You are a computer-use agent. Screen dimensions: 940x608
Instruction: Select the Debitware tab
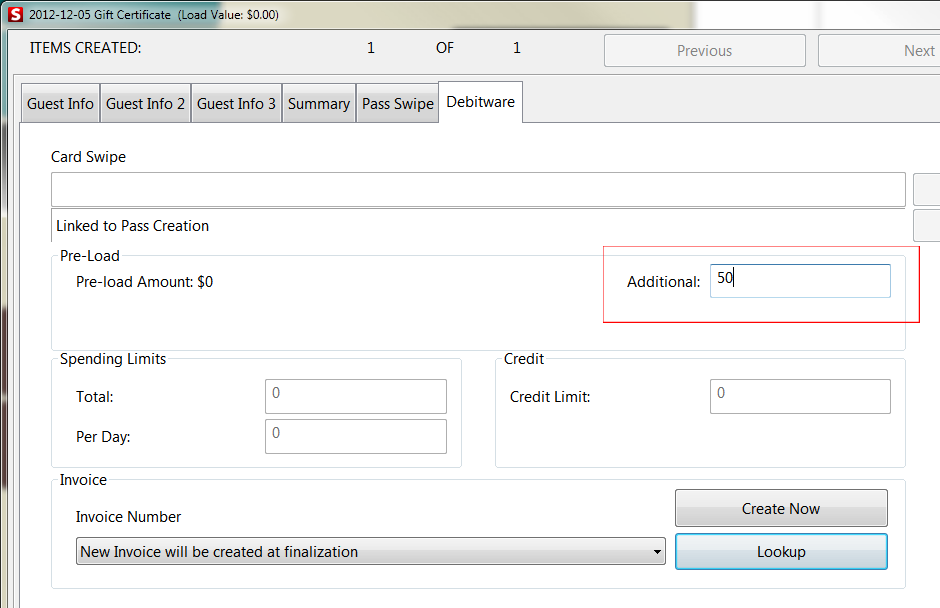pyautogui.click(x=479, y=101)
